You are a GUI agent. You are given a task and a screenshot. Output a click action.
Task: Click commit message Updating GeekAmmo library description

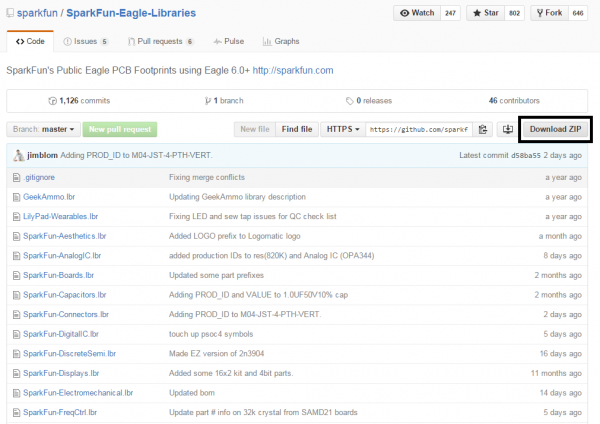(x=237, y=197)
